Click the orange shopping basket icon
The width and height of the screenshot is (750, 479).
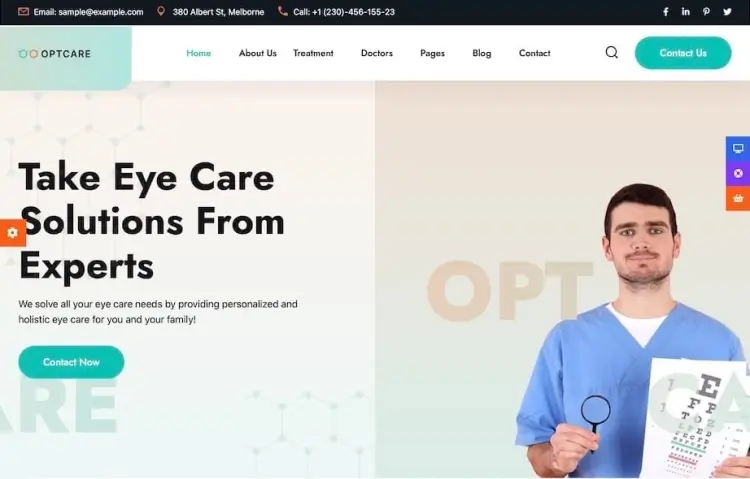[738, 198]
